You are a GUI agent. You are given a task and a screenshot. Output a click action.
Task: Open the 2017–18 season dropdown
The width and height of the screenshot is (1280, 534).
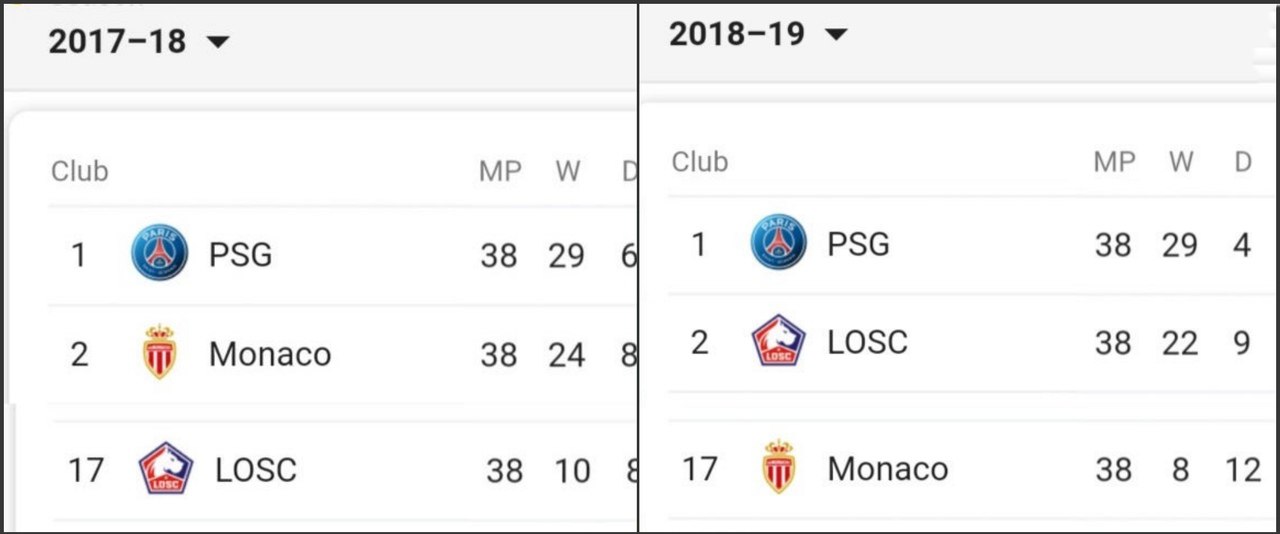pos(139,41)
